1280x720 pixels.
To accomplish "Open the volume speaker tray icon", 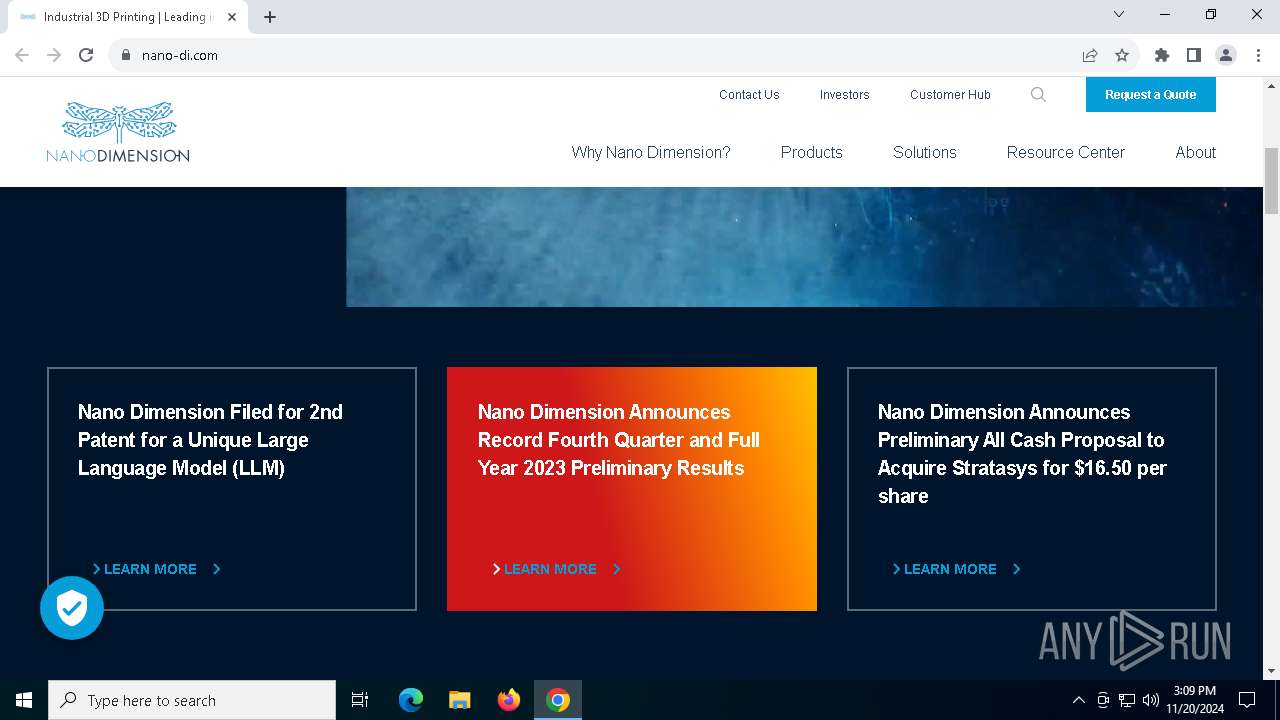I will 1151,700.
